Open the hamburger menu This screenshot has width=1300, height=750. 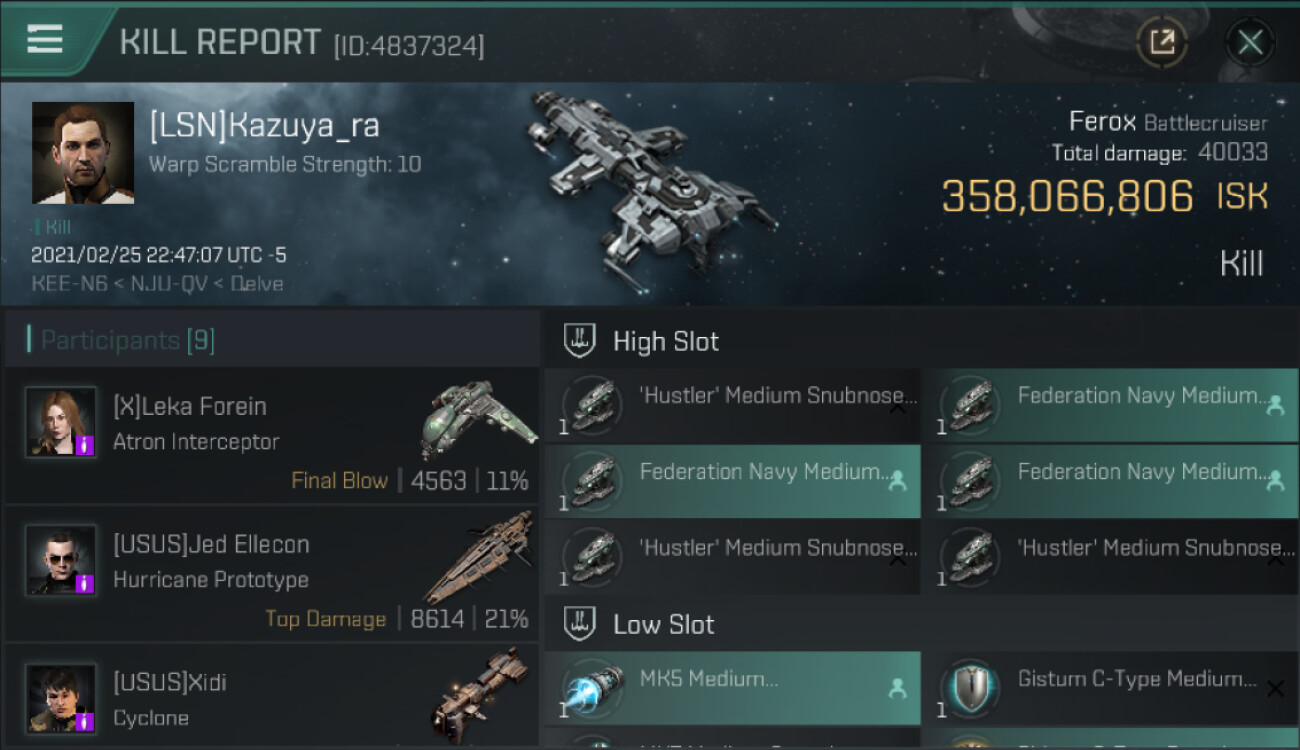pos(45,40)
